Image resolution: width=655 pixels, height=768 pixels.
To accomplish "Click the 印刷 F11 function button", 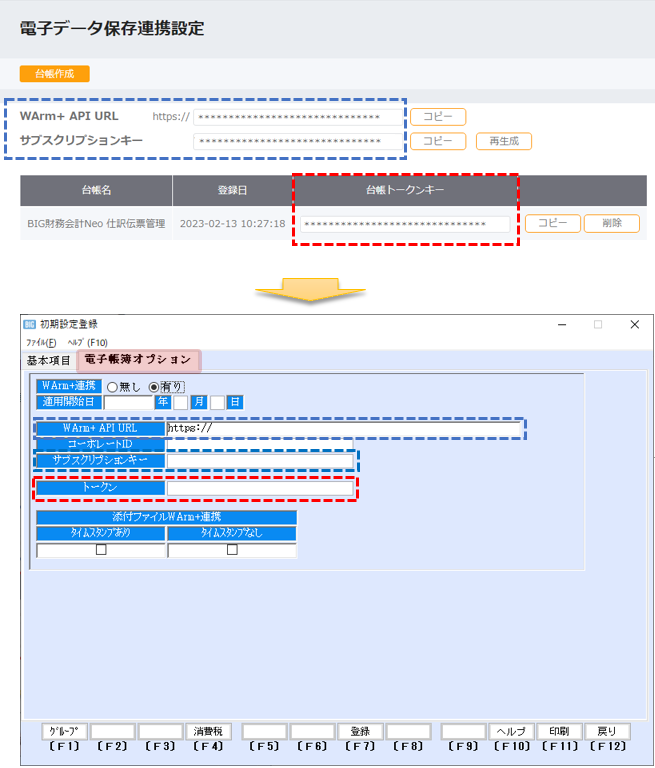I will pyautogui.click(x=559, y=731).
